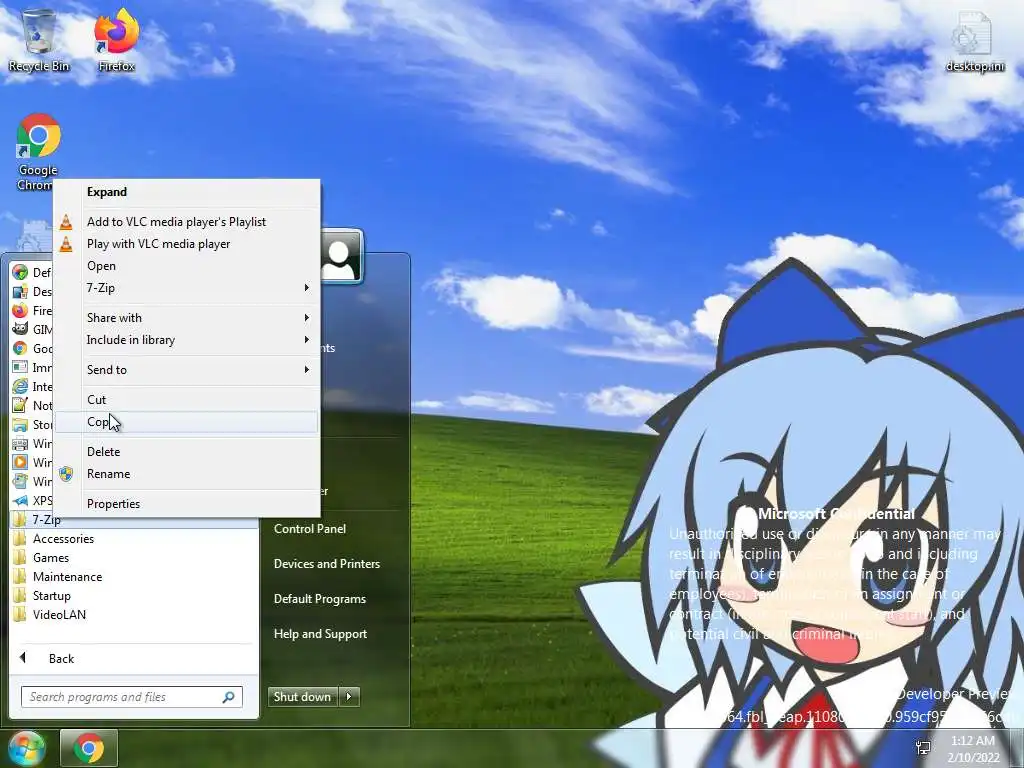1024x768 pixels.
Task: Click the user account picture
Action: tap(341, 255)
